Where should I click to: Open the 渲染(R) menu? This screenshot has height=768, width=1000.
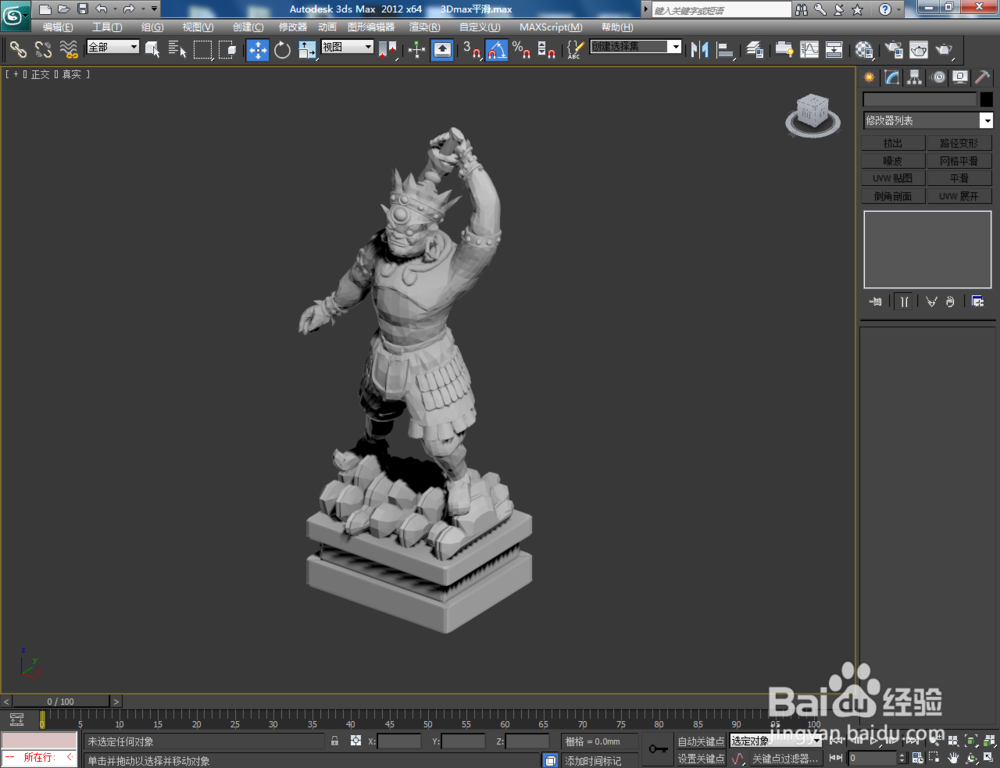click(x=425, y=27)
